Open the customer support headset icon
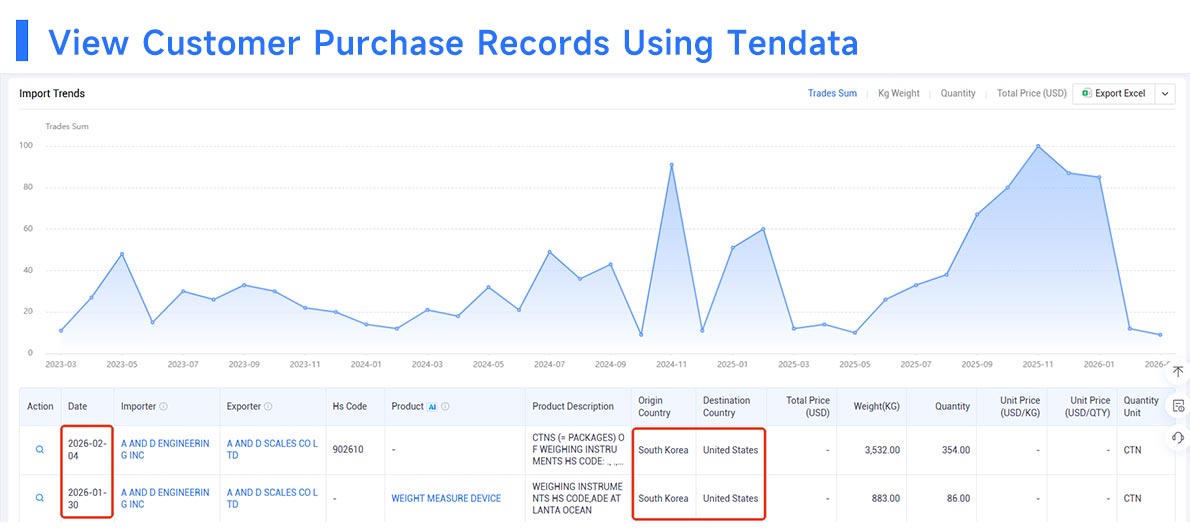Screen dimensions: 1190x531 [x=1177, y=438]
